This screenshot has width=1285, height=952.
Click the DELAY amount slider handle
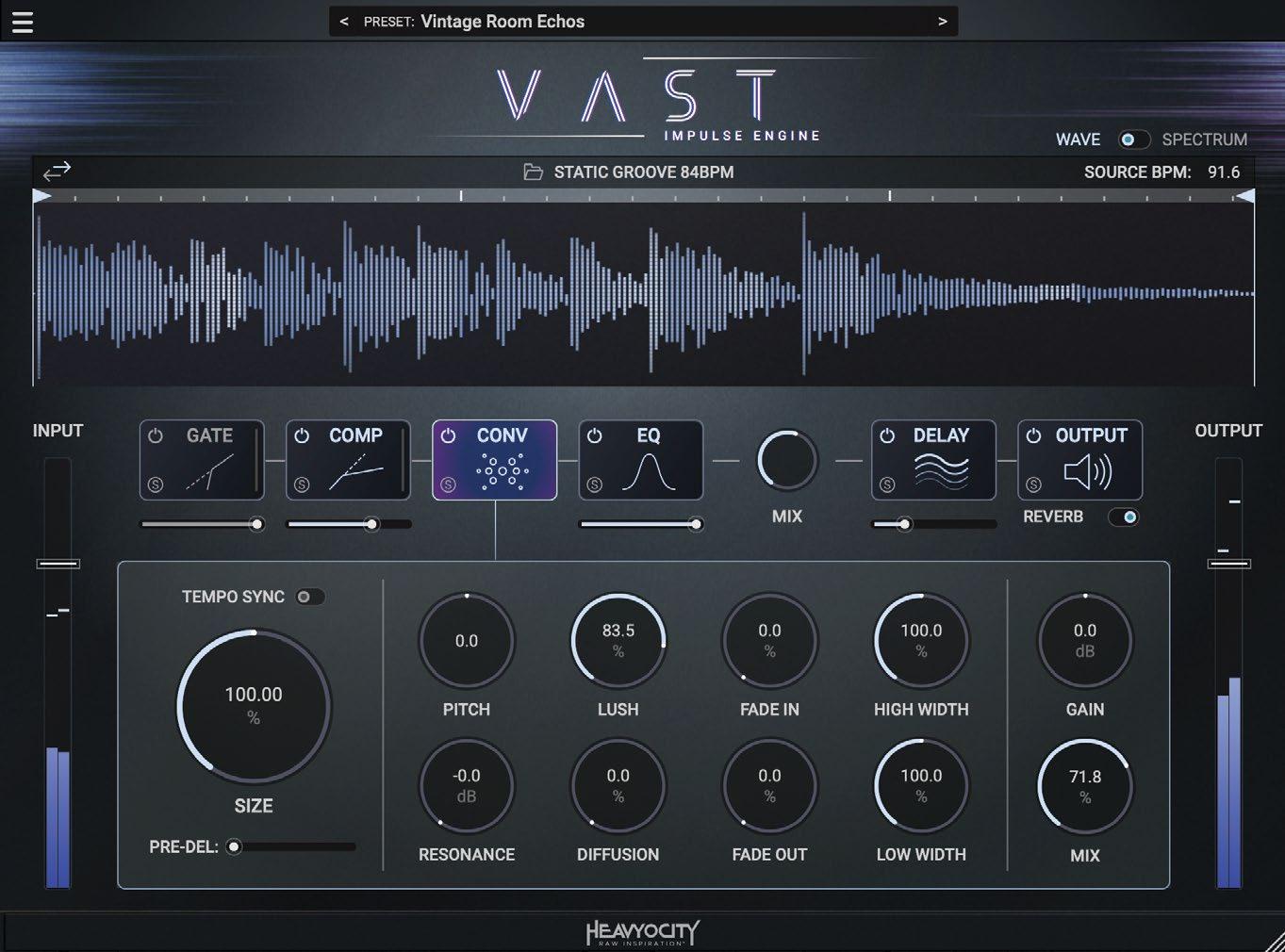[904, 524]
